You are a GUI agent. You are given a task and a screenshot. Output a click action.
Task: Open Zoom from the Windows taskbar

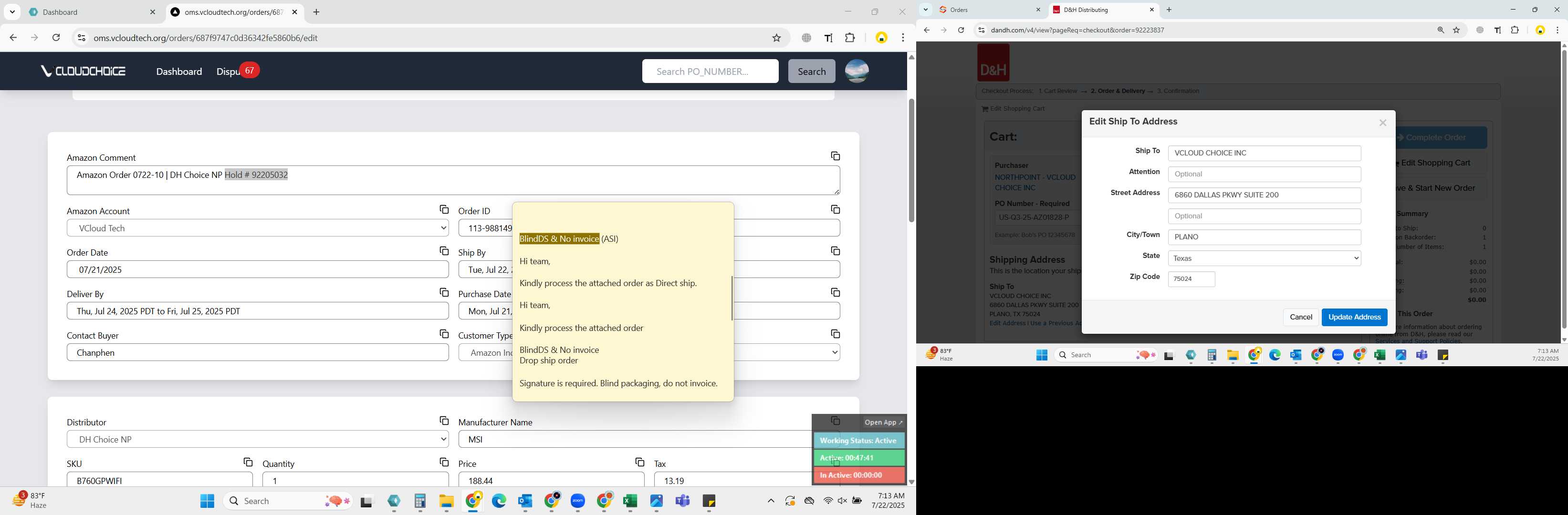(x=578, y=501)
